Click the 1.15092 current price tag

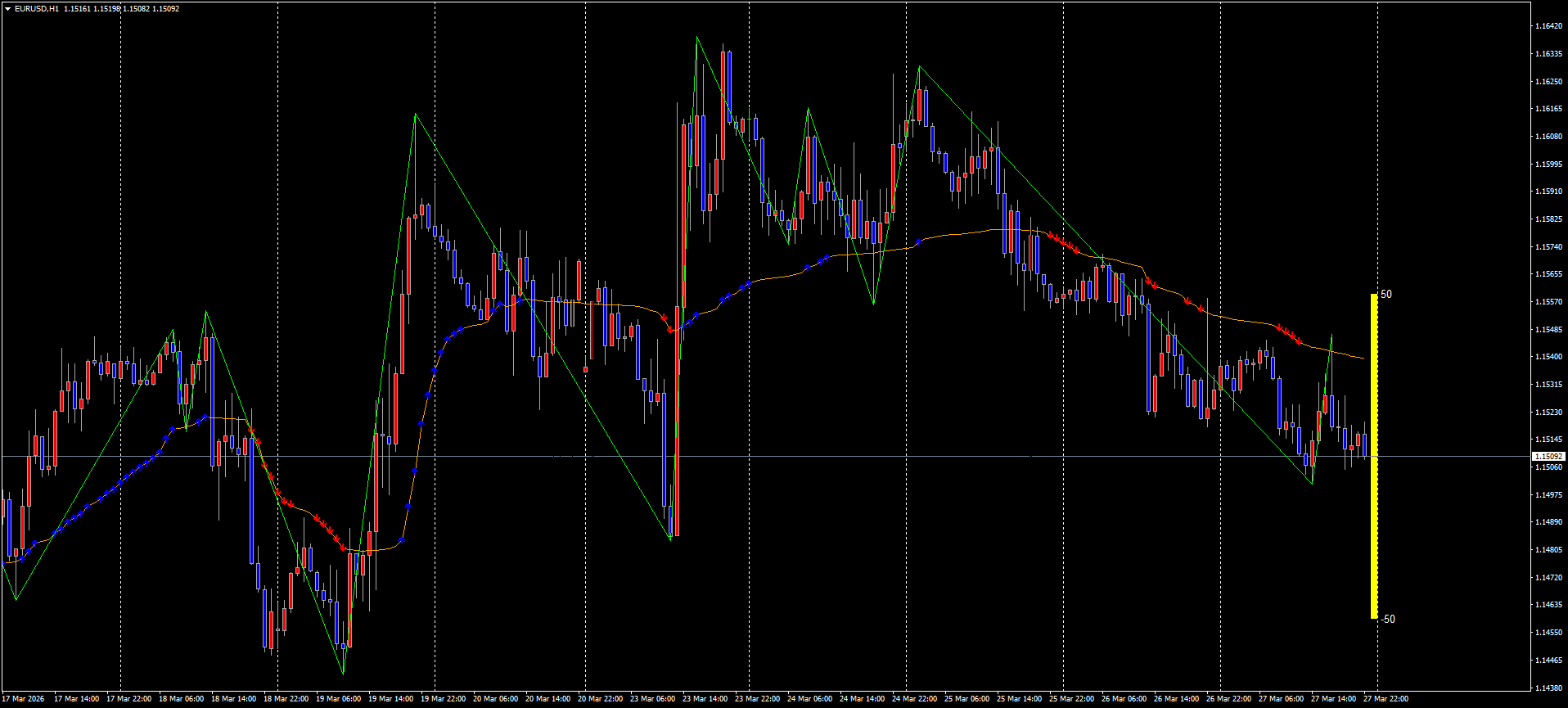click(1548, 457)
